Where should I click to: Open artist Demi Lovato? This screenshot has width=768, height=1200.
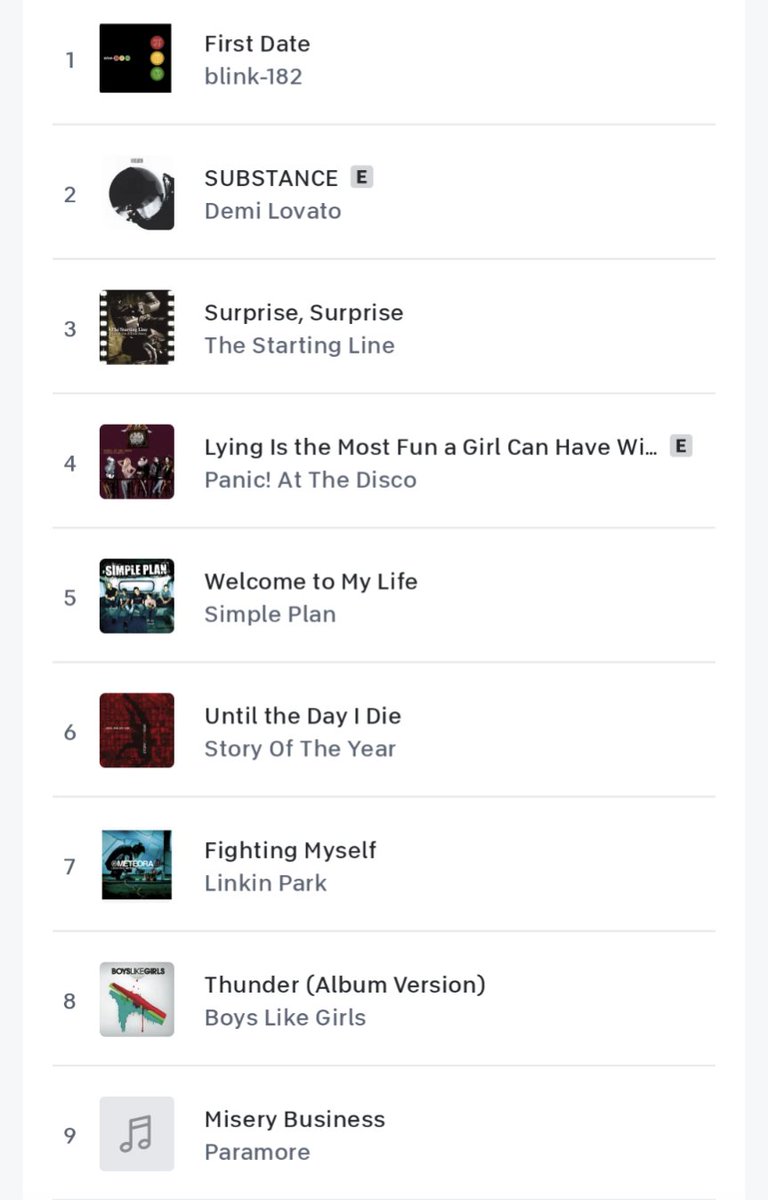(x=273, y=211)
